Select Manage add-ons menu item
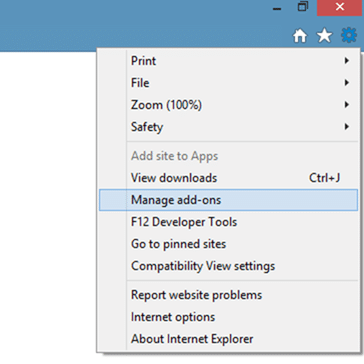Viewport: 364px width, 364px height. tap(228, 200)
